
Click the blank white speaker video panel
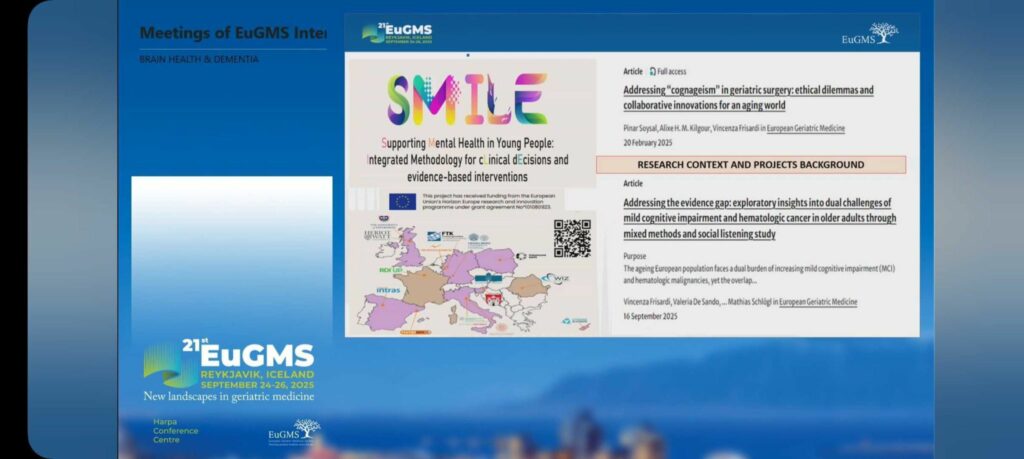(x=231, y=255)
